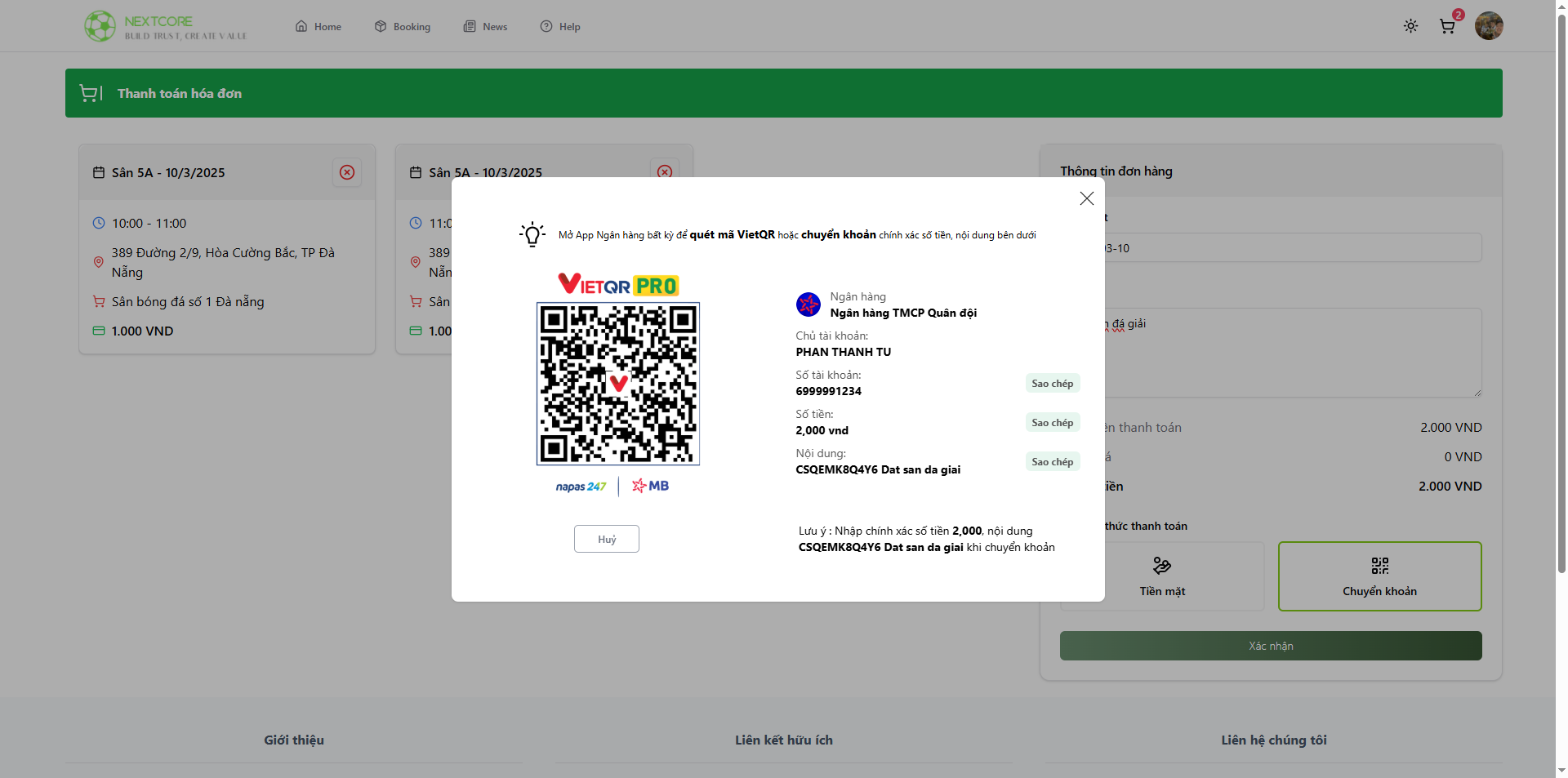This screenshot has height=778, width=1568.
Task: Click the Huỷ cancel button
Action: click(x=606, y=540)
